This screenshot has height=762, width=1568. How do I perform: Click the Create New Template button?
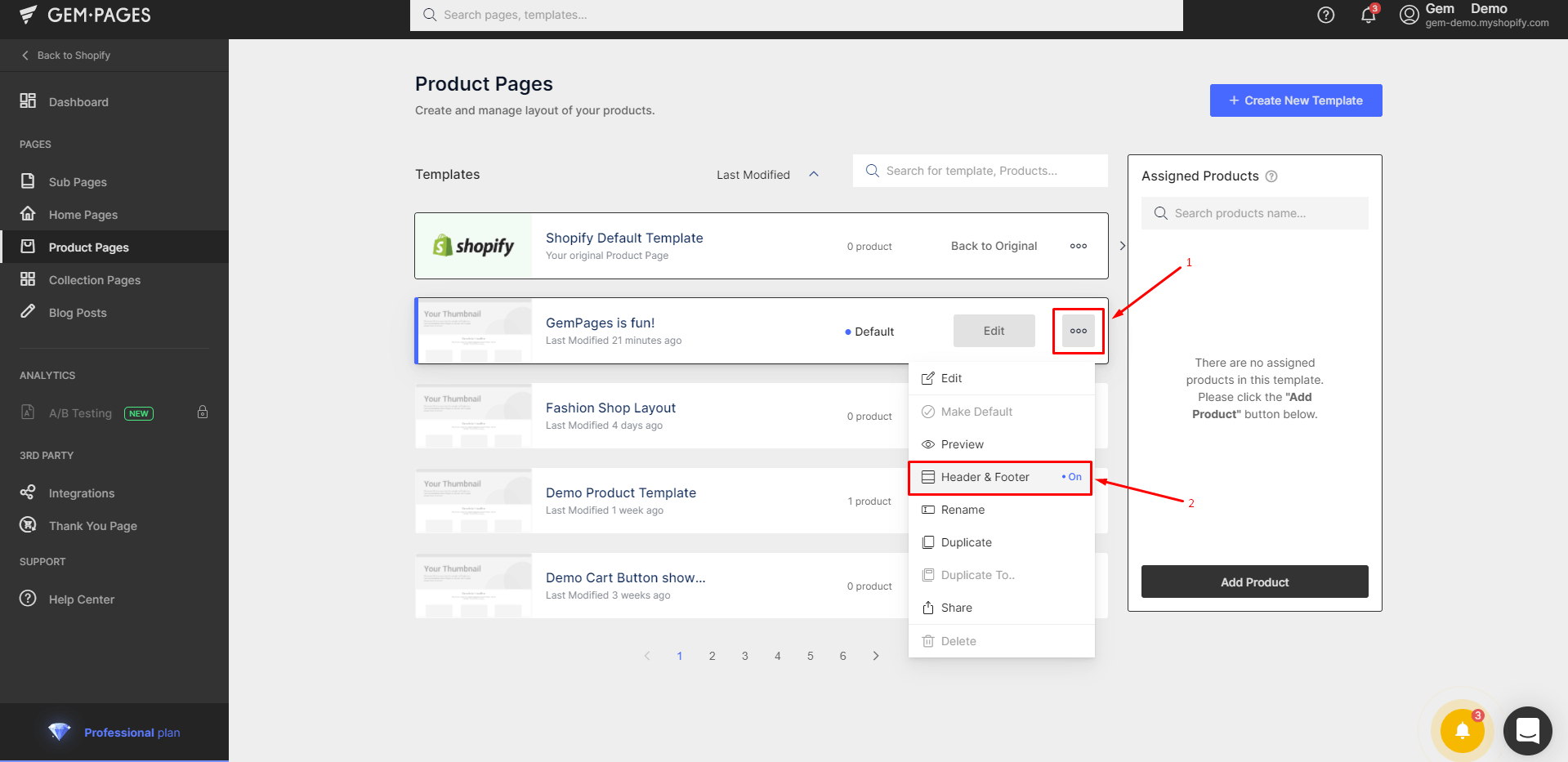point(1295,100)
